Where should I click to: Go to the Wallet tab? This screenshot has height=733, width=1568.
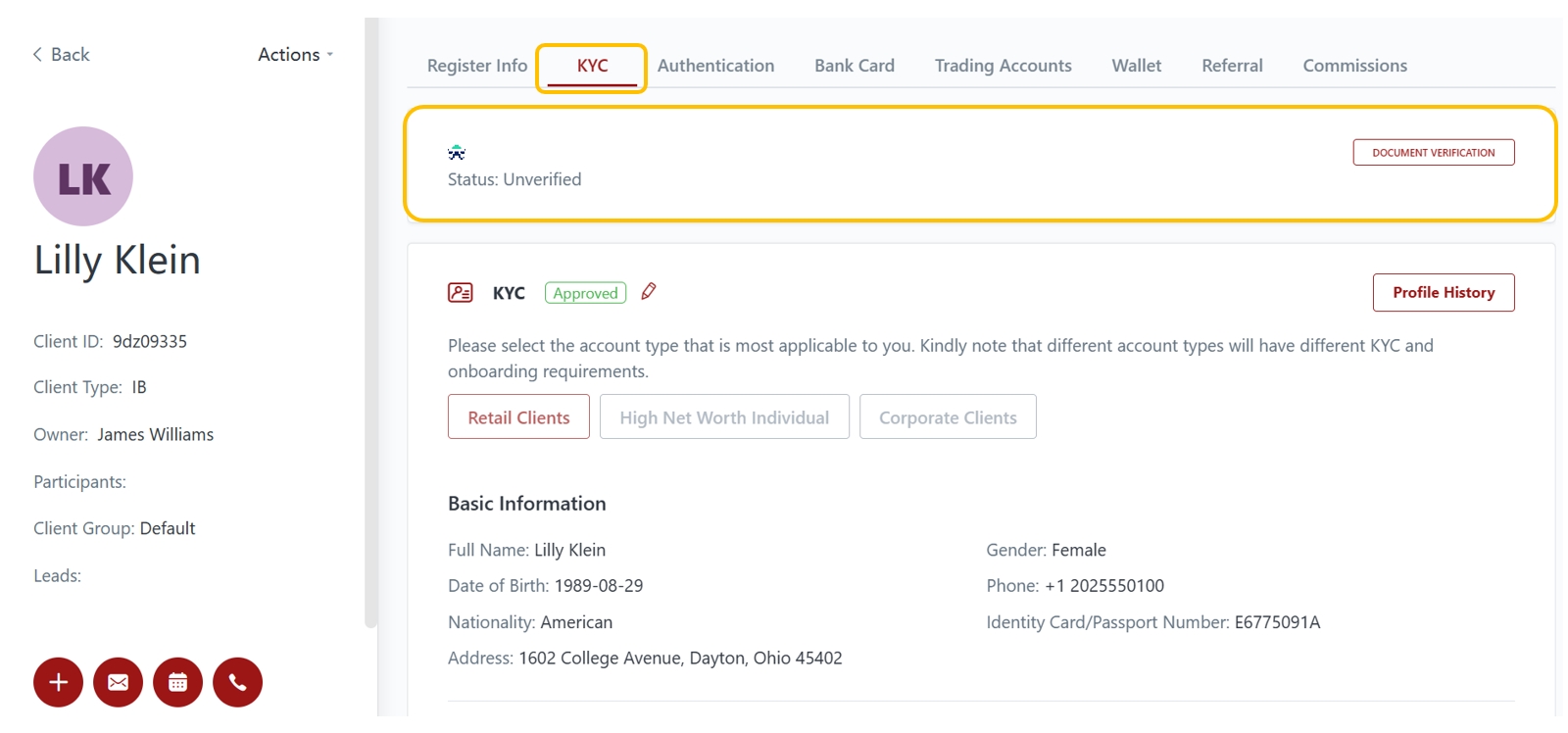coord(1136,66)
